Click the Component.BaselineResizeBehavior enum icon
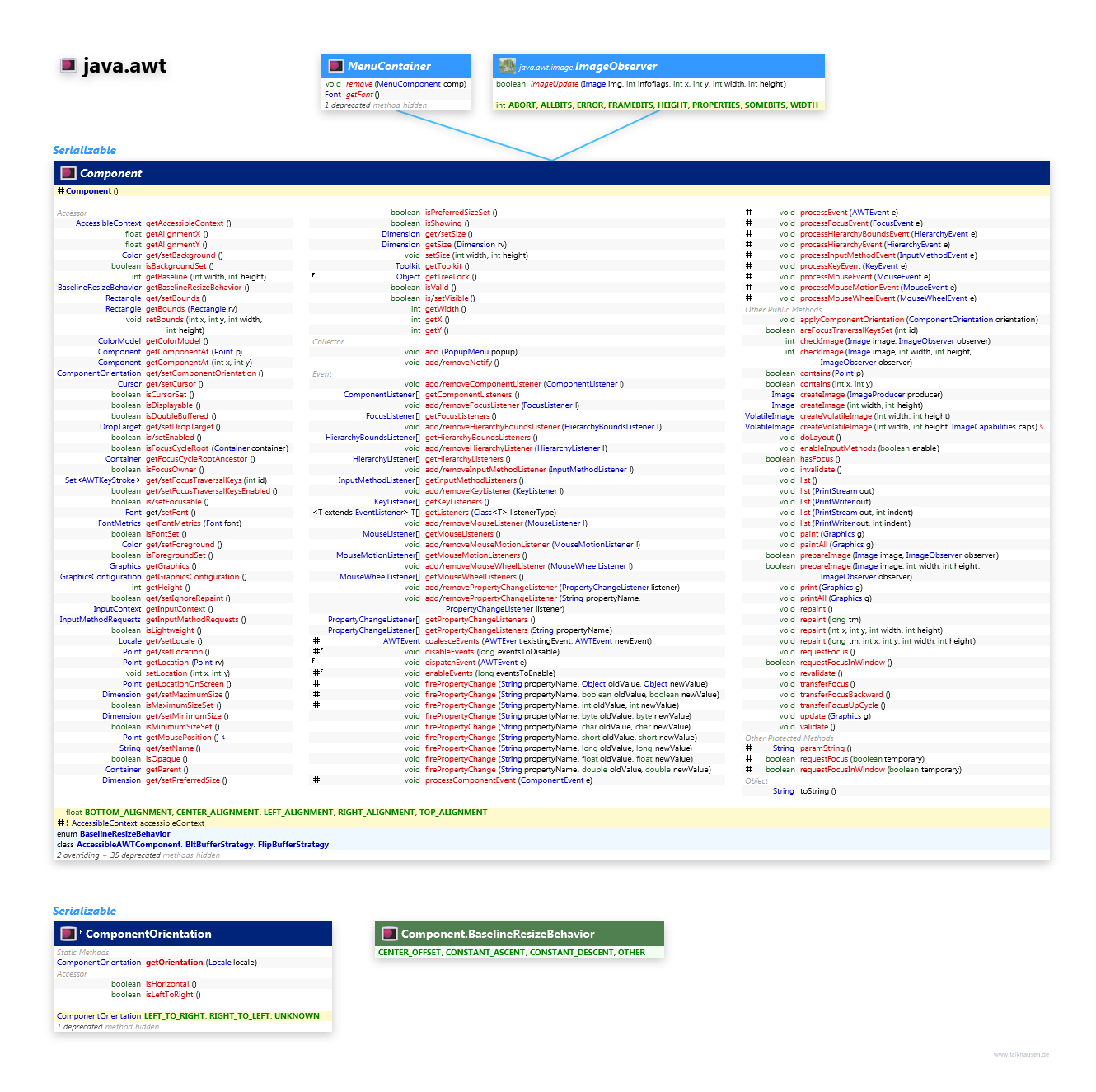The width and height of the screenshot is (1096, 1092). coord(390,934)
